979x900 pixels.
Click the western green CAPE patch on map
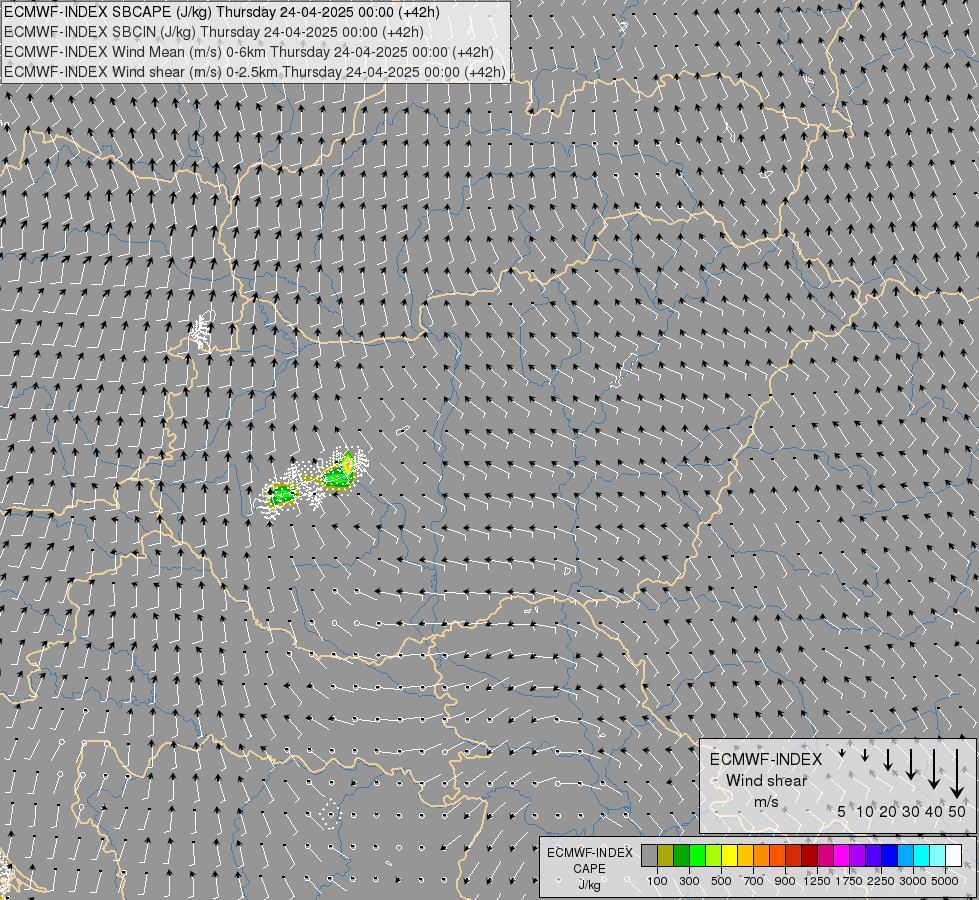point(282,495)
